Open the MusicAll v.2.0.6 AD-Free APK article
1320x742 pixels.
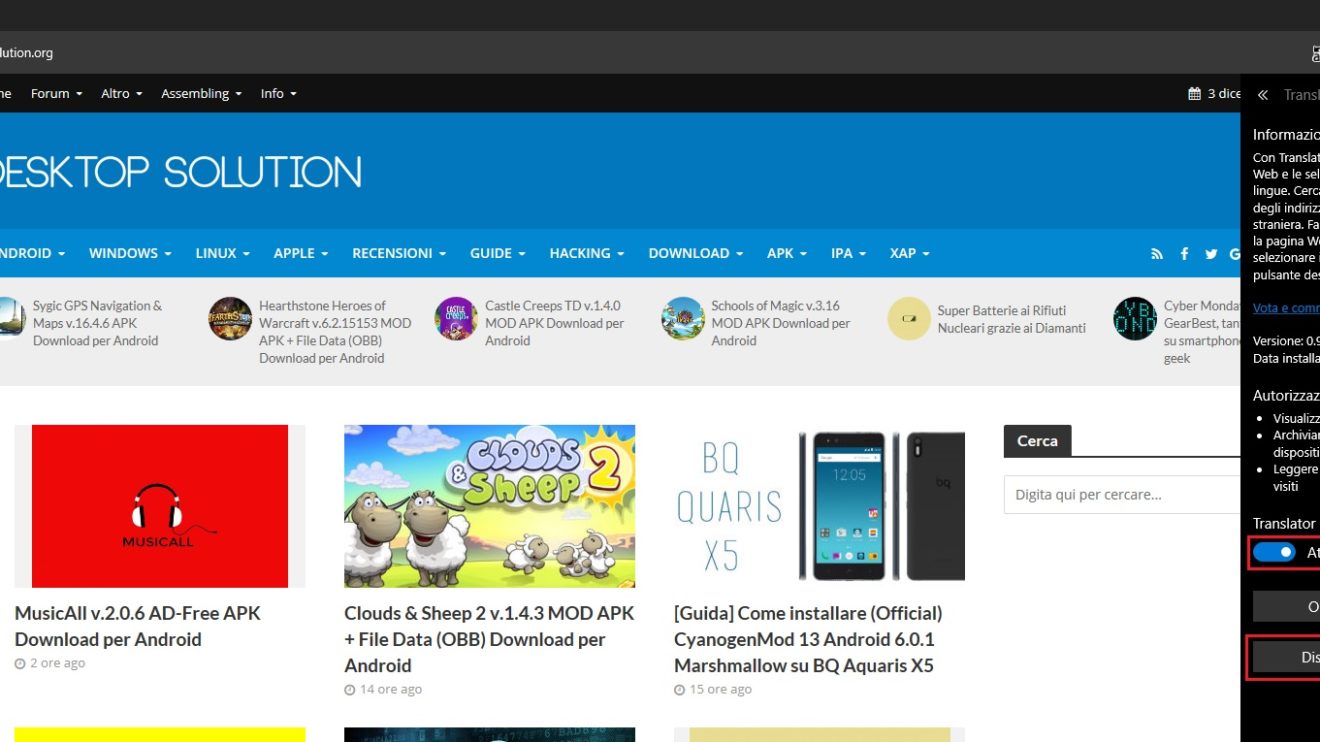137,626
